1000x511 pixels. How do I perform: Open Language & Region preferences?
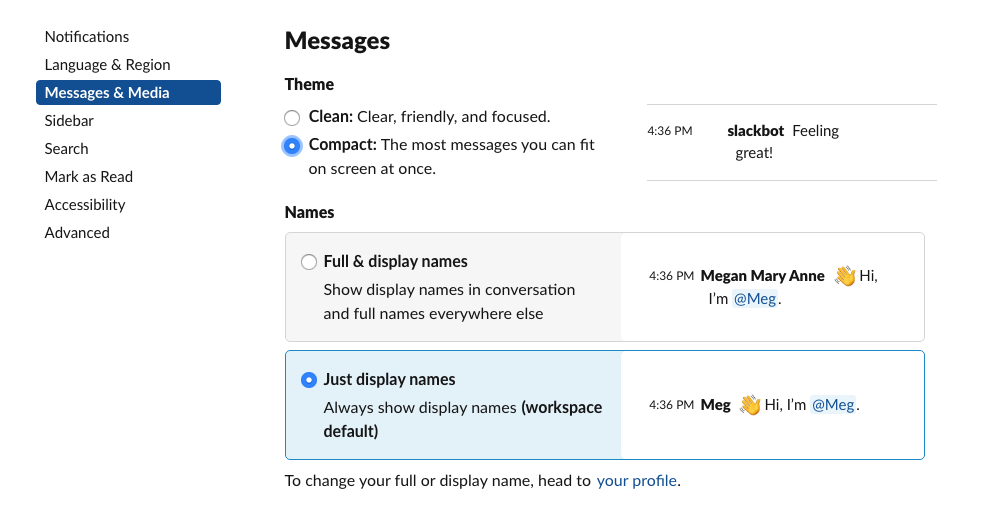point(107,65)
